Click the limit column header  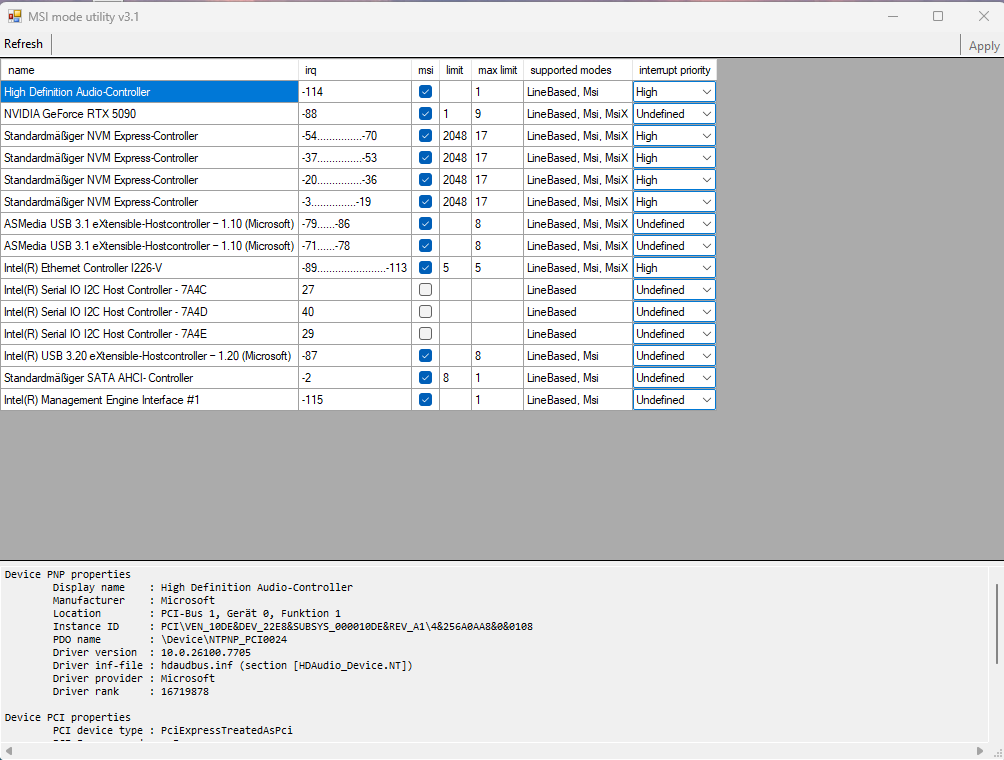[x=455, y=70]
